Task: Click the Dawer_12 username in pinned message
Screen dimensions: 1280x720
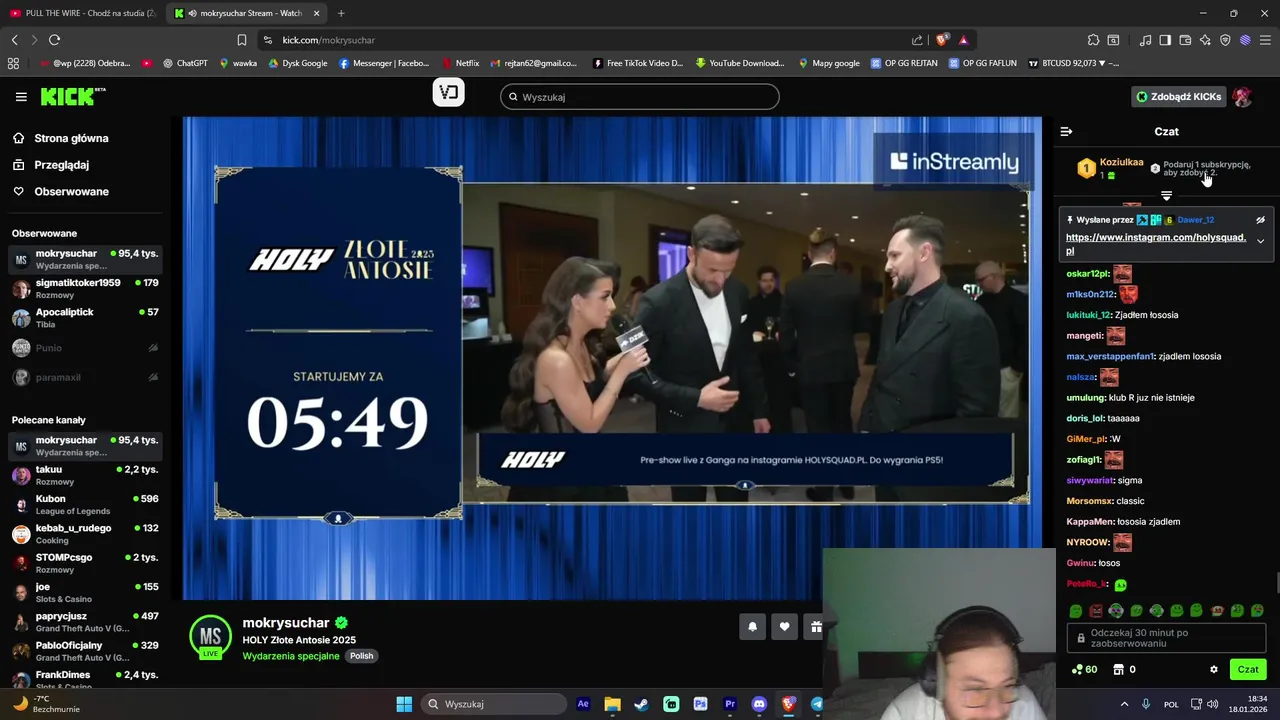Action: 1195,220
